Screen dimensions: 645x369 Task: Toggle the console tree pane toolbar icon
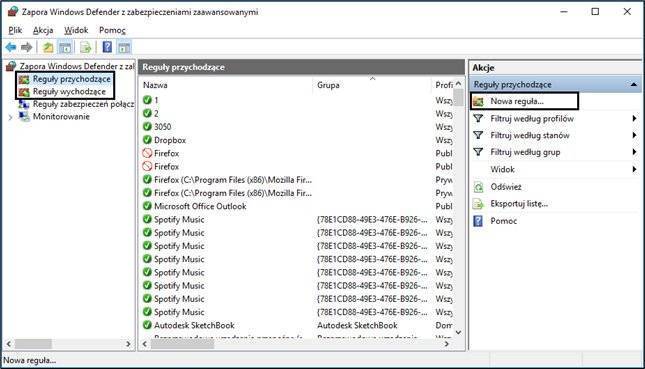65,47
